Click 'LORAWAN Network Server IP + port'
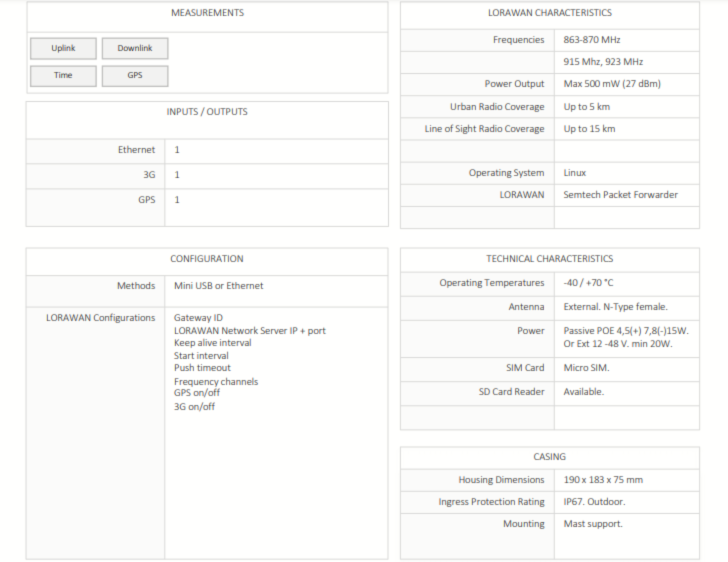This screenshot has height=562, width=728. click(250, 331)
